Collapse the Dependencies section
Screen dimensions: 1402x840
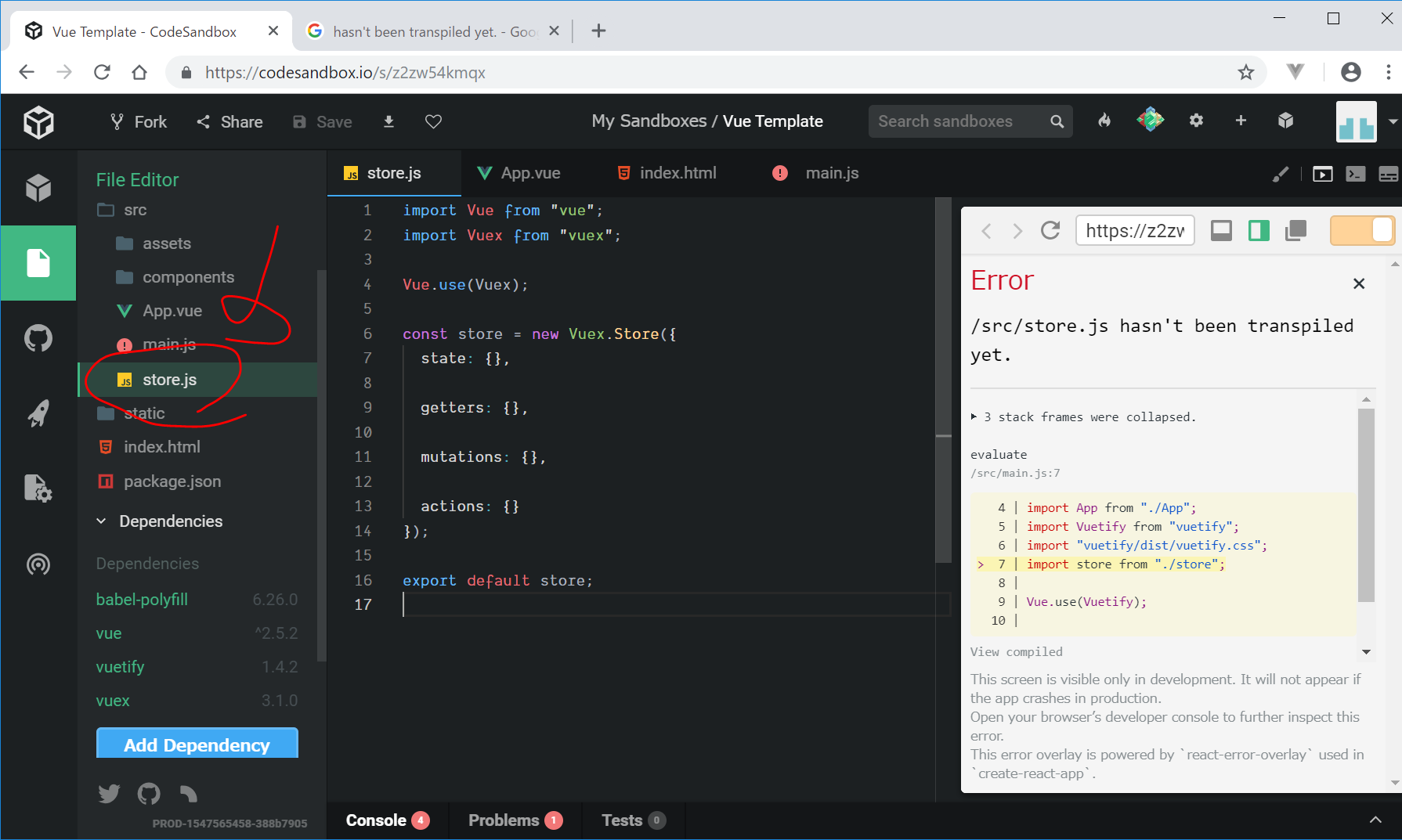[102, 521]
